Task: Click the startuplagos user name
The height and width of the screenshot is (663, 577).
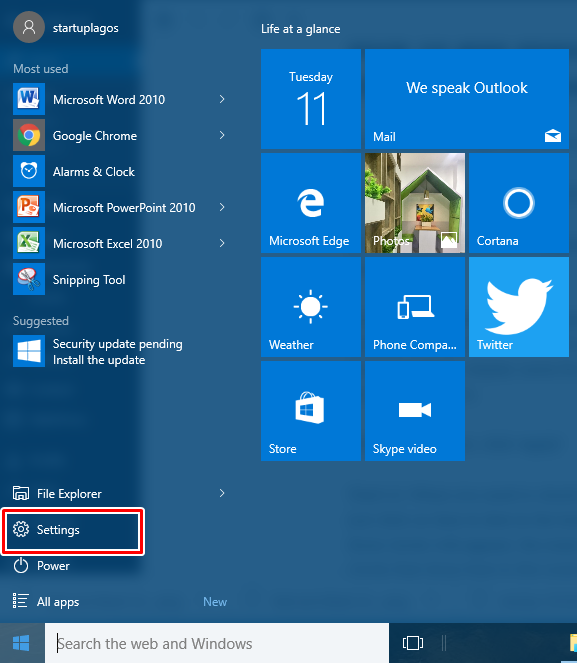Action: click(x=86, y=28)
